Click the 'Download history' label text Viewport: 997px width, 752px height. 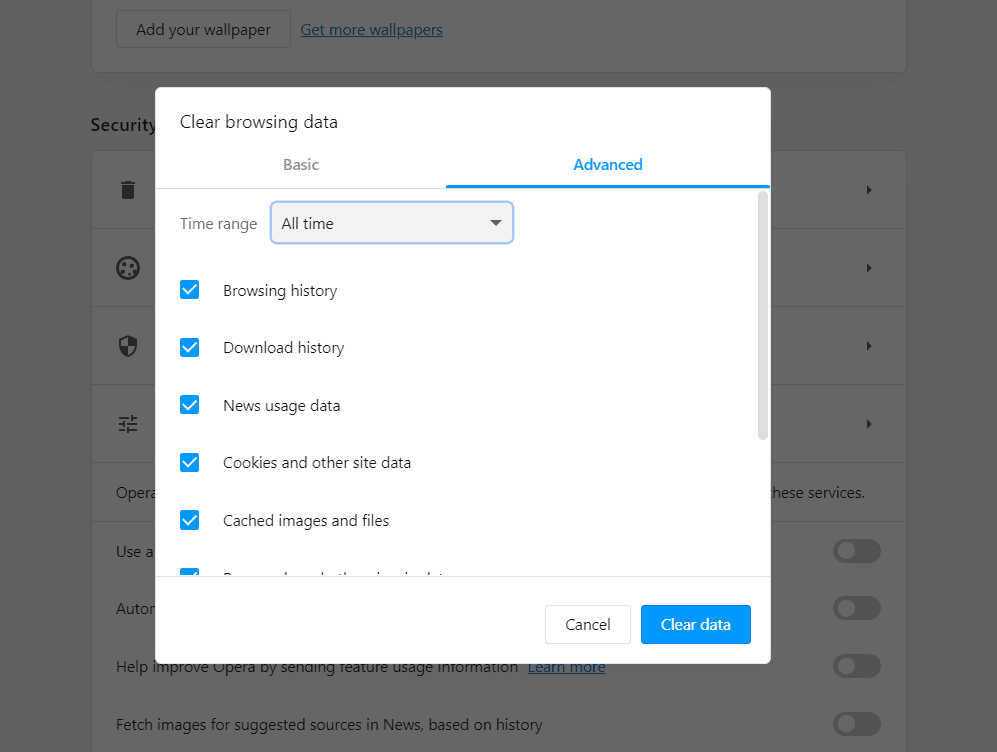(284, 348)
